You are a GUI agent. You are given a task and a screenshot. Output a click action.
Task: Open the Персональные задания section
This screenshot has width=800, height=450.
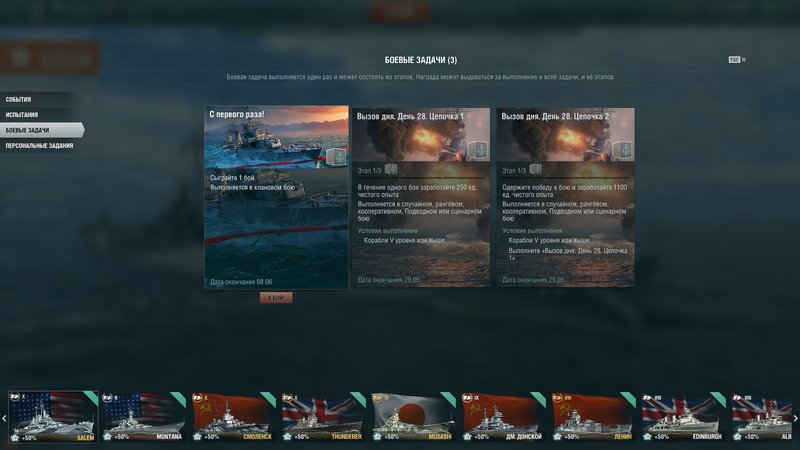pos(40,146)
